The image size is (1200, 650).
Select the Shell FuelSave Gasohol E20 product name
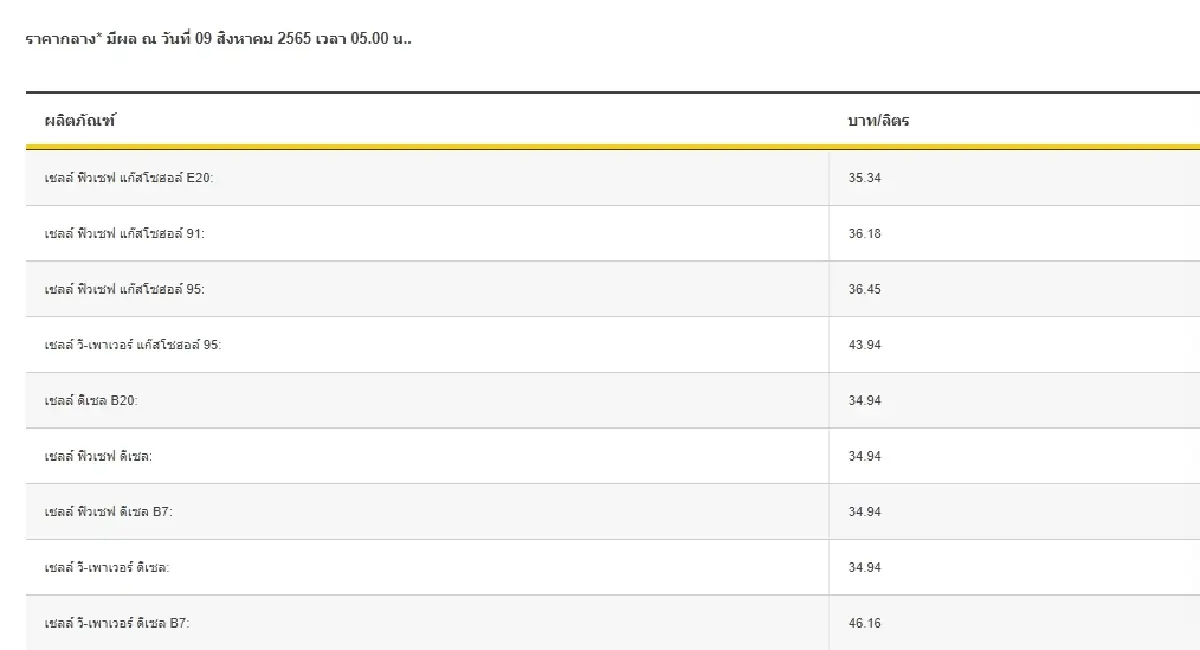click(x=129, y=178)
